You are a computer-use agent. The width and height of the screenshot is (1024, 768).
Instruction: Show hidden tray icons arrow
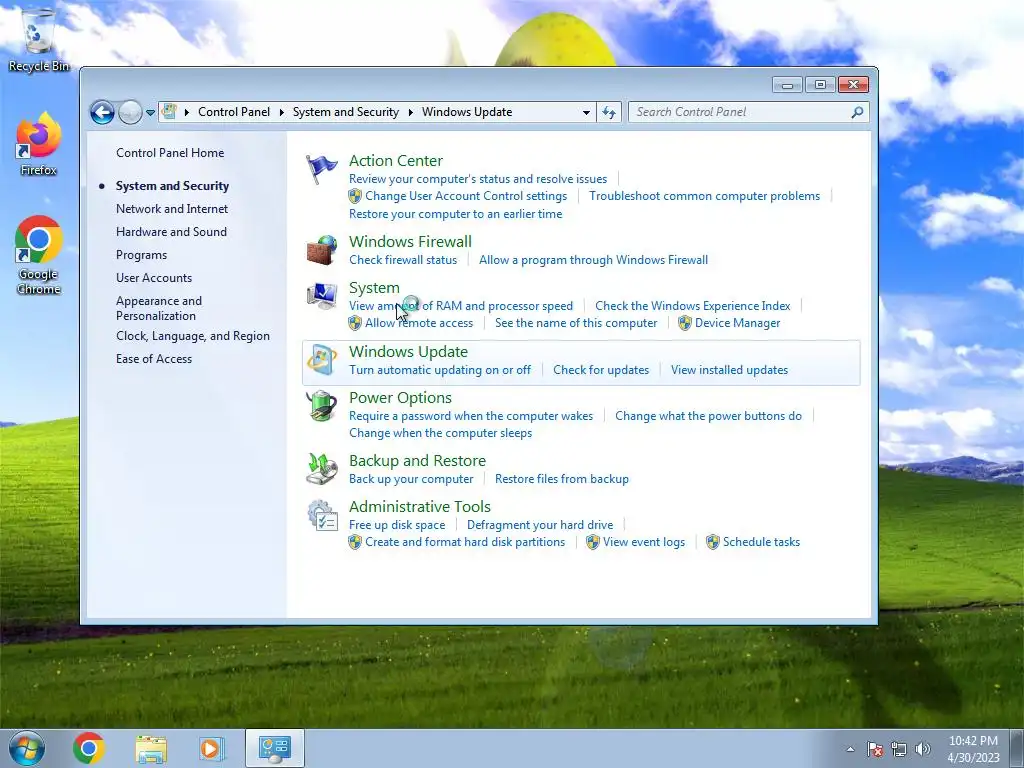[x=850, y=749]
